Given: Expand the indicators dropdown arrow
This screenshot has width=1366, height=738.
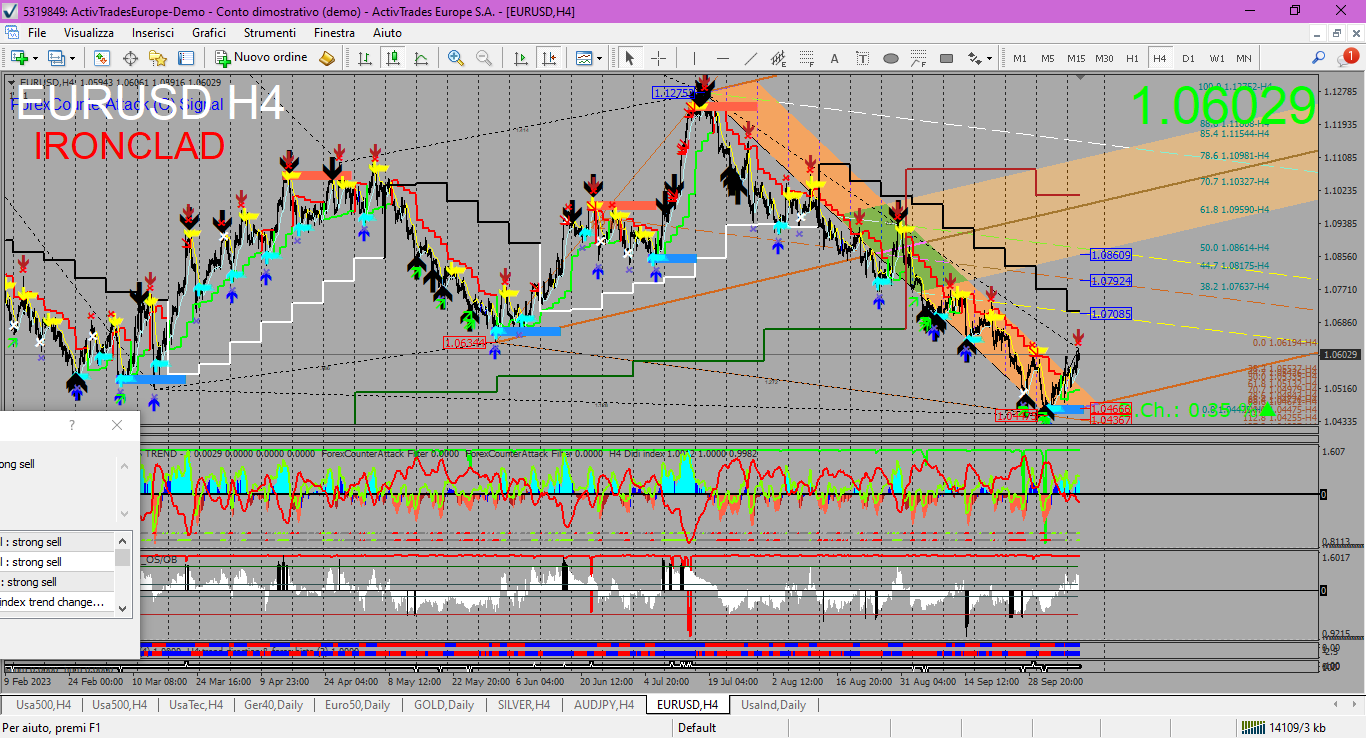Looking at the screenshot, I should pos(600,58).
